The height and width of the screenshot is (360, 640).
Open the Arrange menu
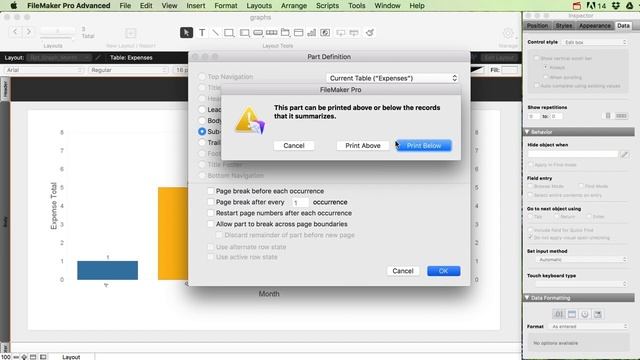click(294, 6)
